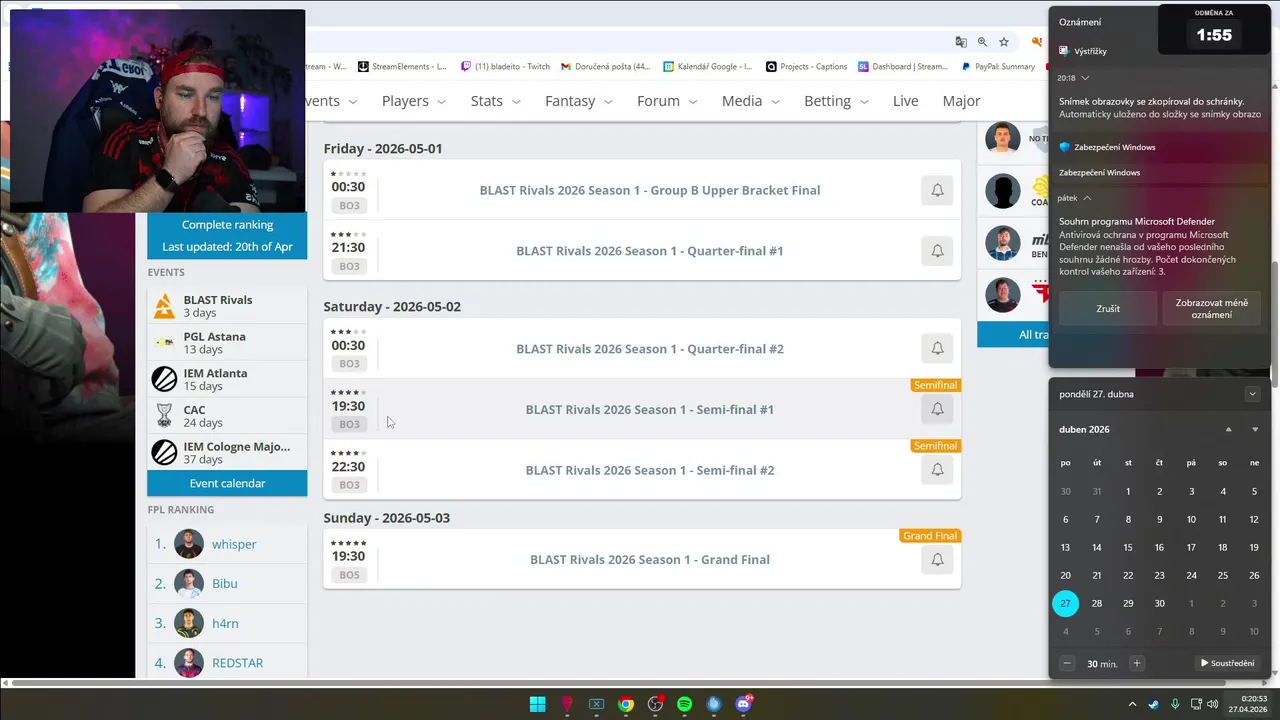Open the Windows Start menu
1280x720 pixels.
tap(538, 704)
